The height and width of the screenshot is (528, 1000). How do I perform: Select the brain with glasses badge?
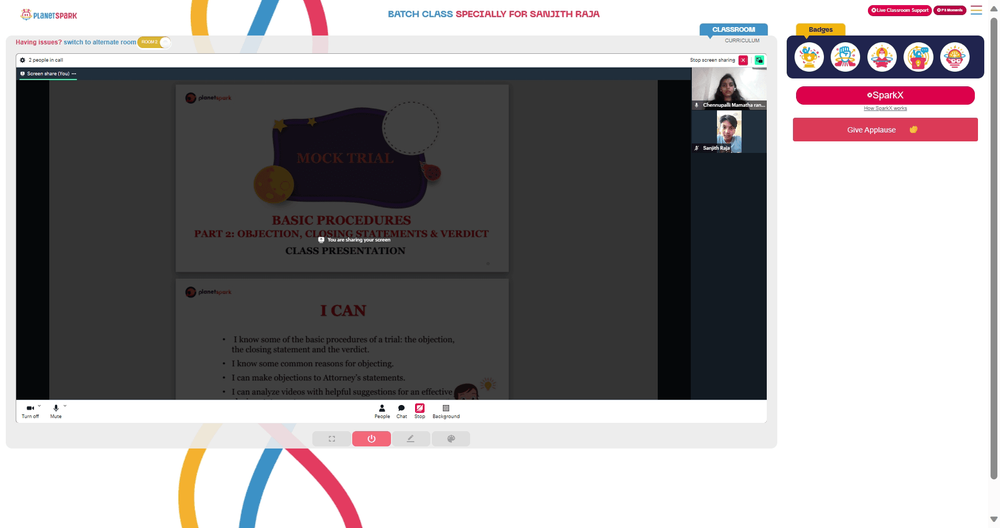click(x=955, y=57)
